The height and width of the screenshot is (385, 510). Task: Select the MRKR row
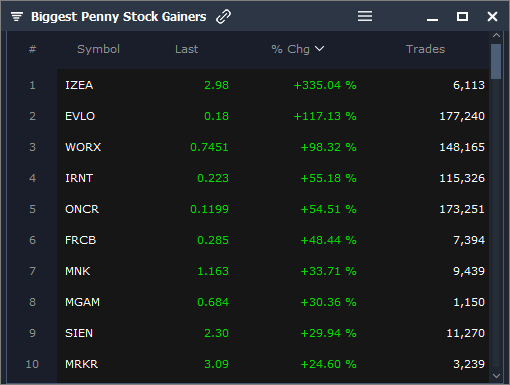coord(273,364)
